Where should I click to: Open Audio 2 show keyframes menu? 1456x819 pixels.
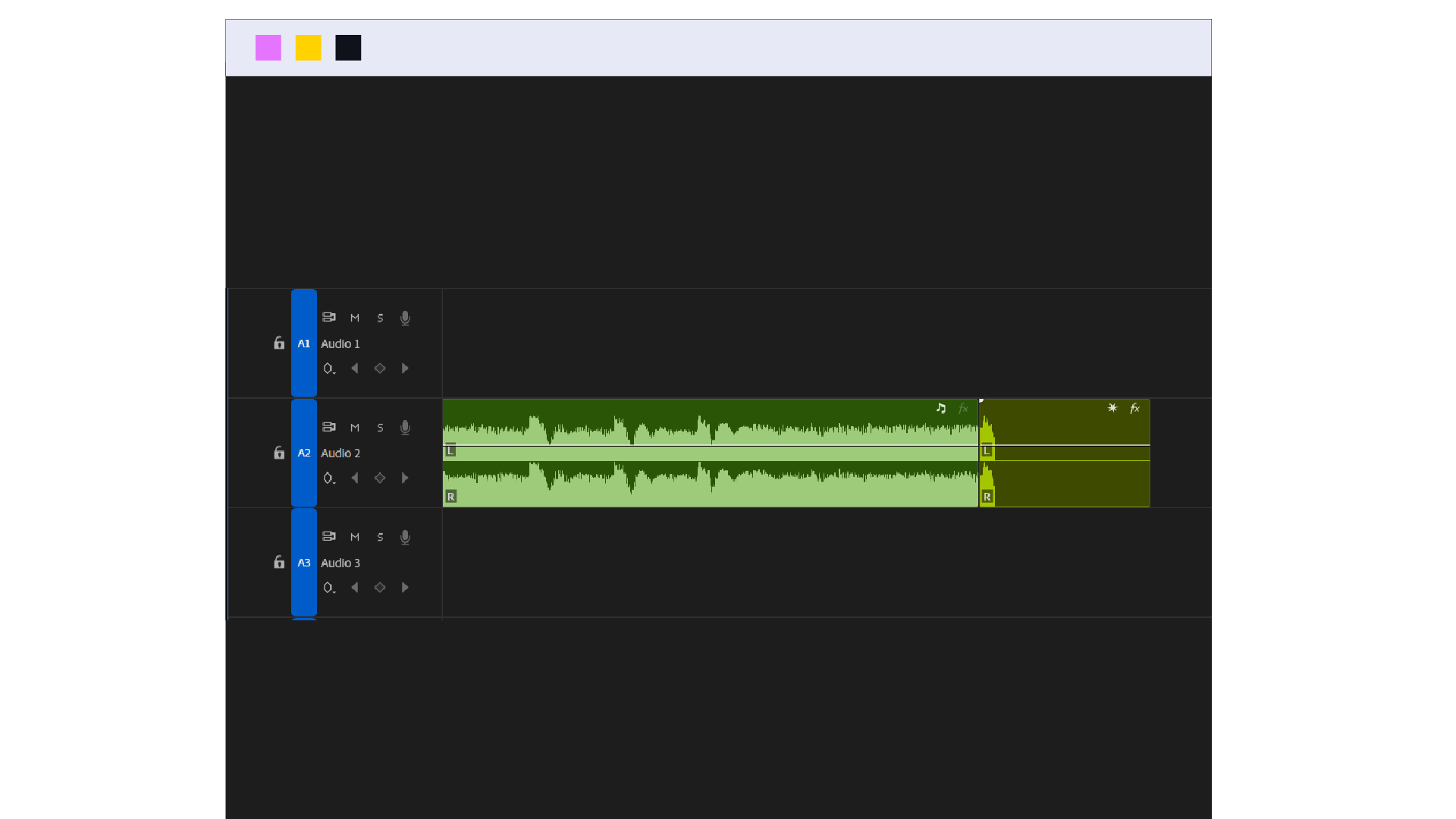click(329, 478)
